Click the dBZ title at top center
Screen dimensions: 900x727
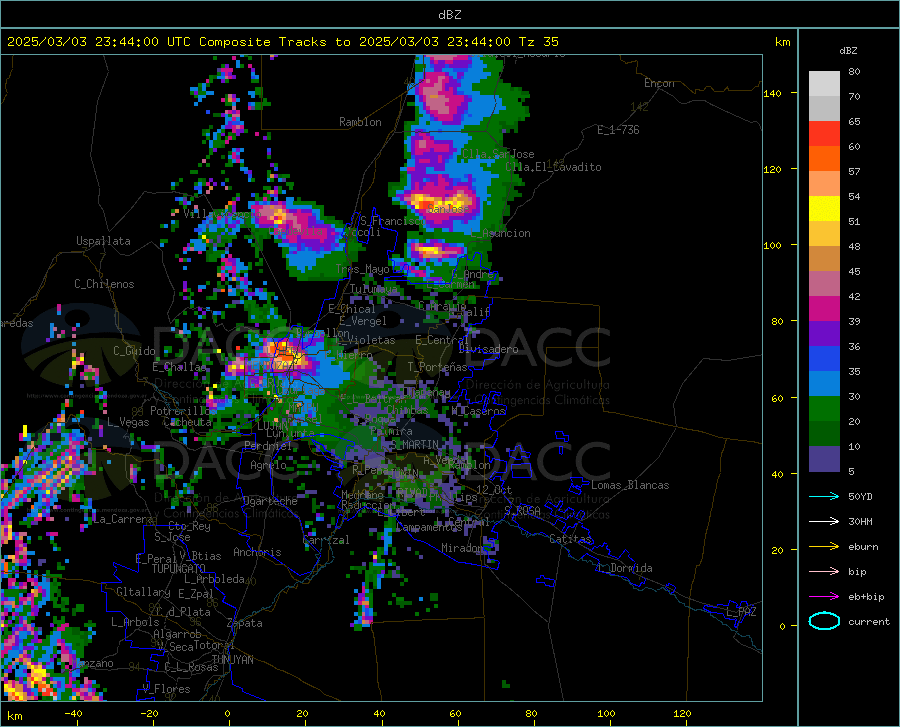pyautogui.click(x=449, y=15)
